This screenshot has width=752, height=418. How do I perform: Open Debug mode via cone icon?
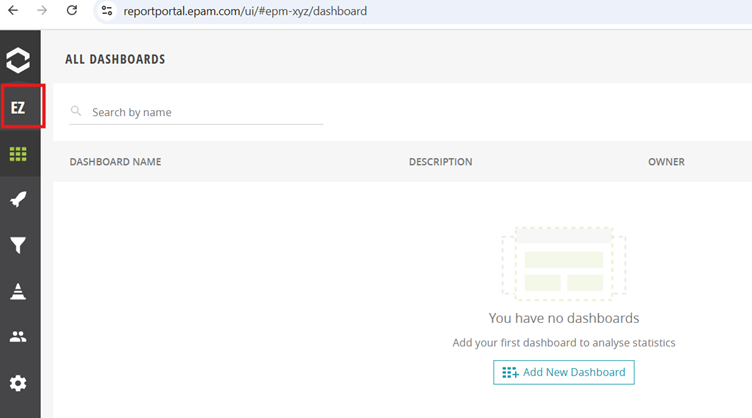coord(18,291)
